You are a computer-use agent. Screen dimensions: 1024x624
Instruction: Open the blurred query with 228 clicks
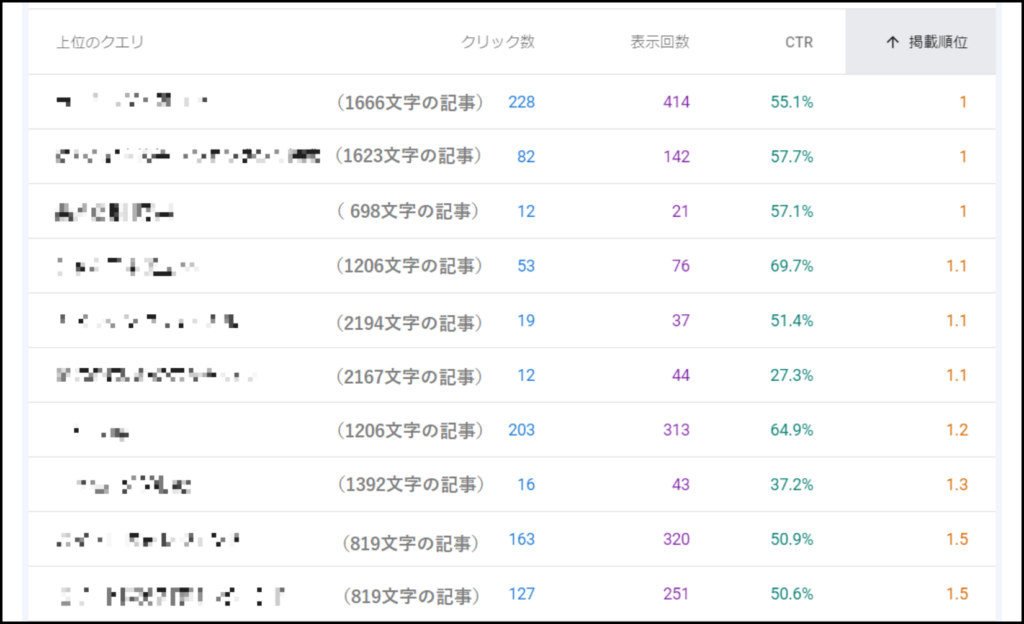click(130, 102)
